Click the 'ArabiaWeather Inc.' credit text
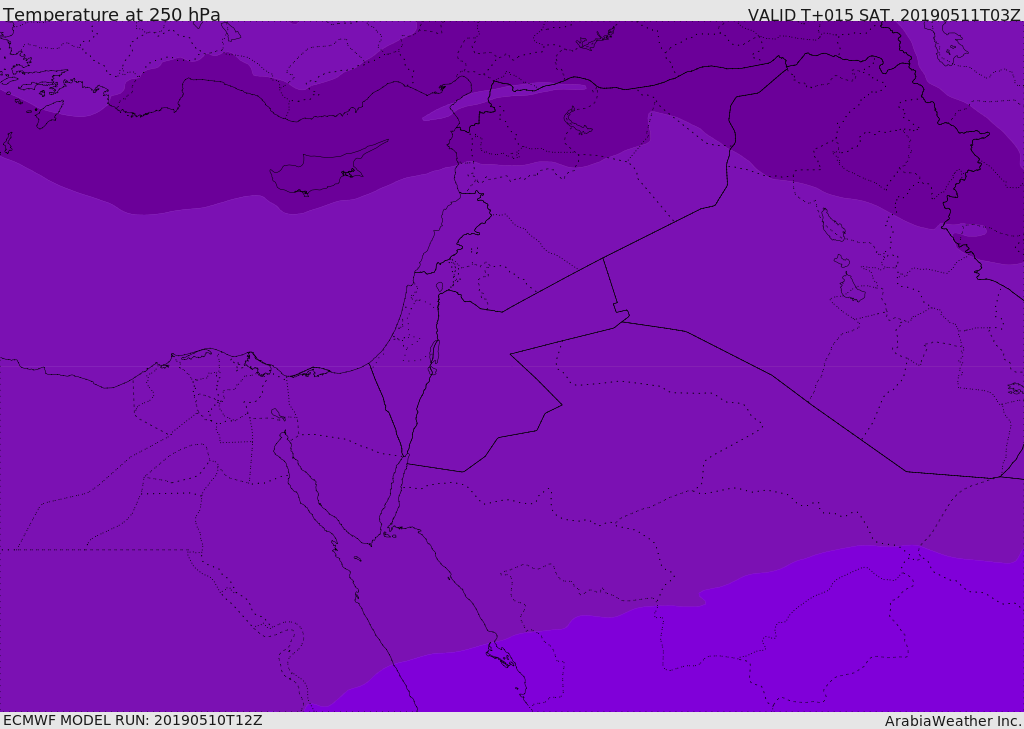The image size is (1024, 729). pyautogui.click(x=954, y=721)
